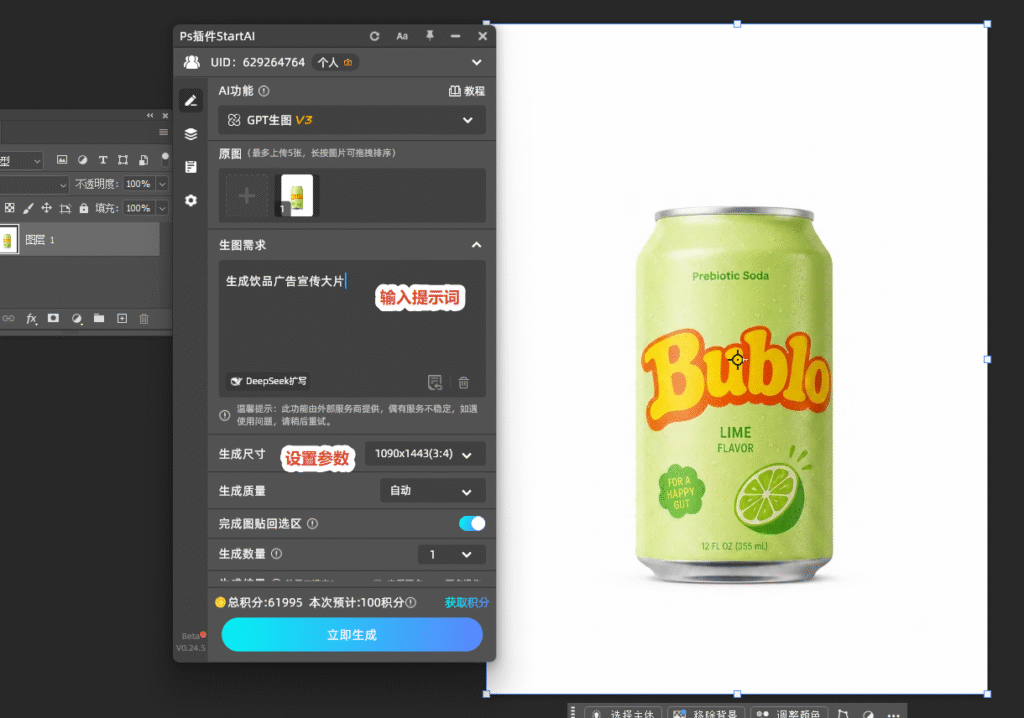Show info for 本次预计 points cost
This screenshot has height=718, width=1024.
coord(411,602)
